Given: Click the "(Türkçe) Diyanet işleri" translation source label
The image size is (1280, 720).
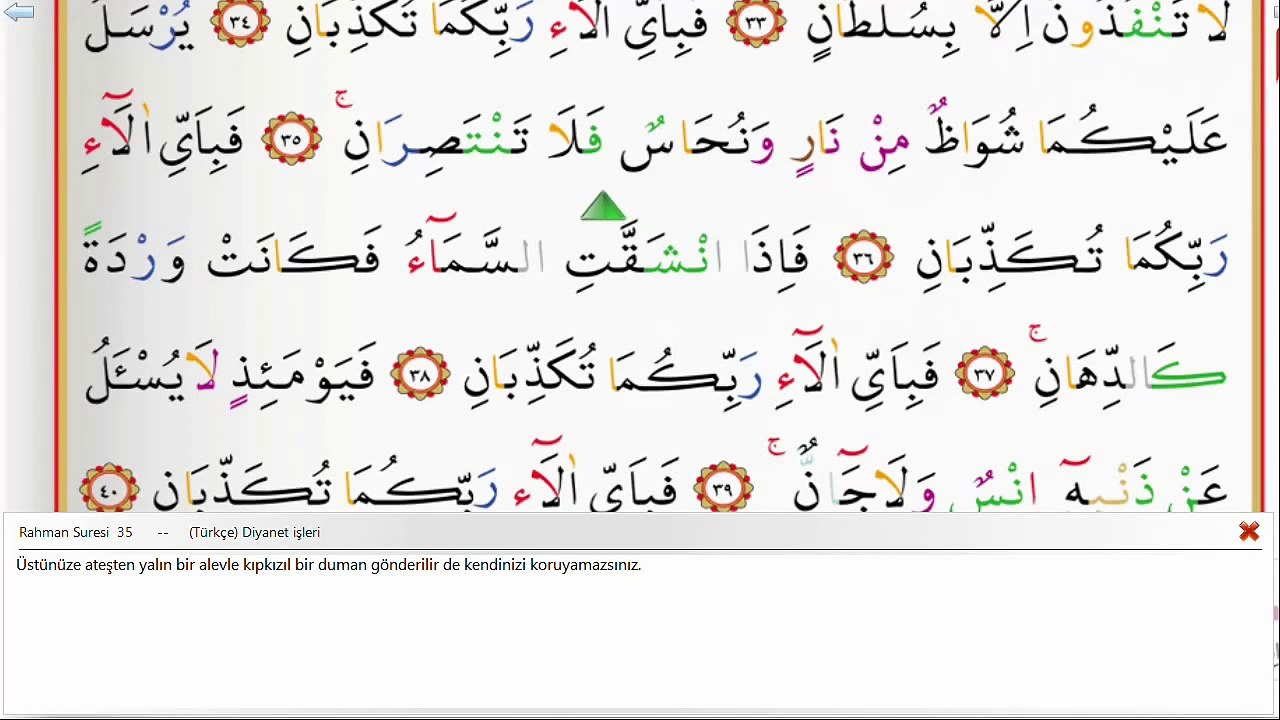Looking at the screenshot, I should [254, 532].
